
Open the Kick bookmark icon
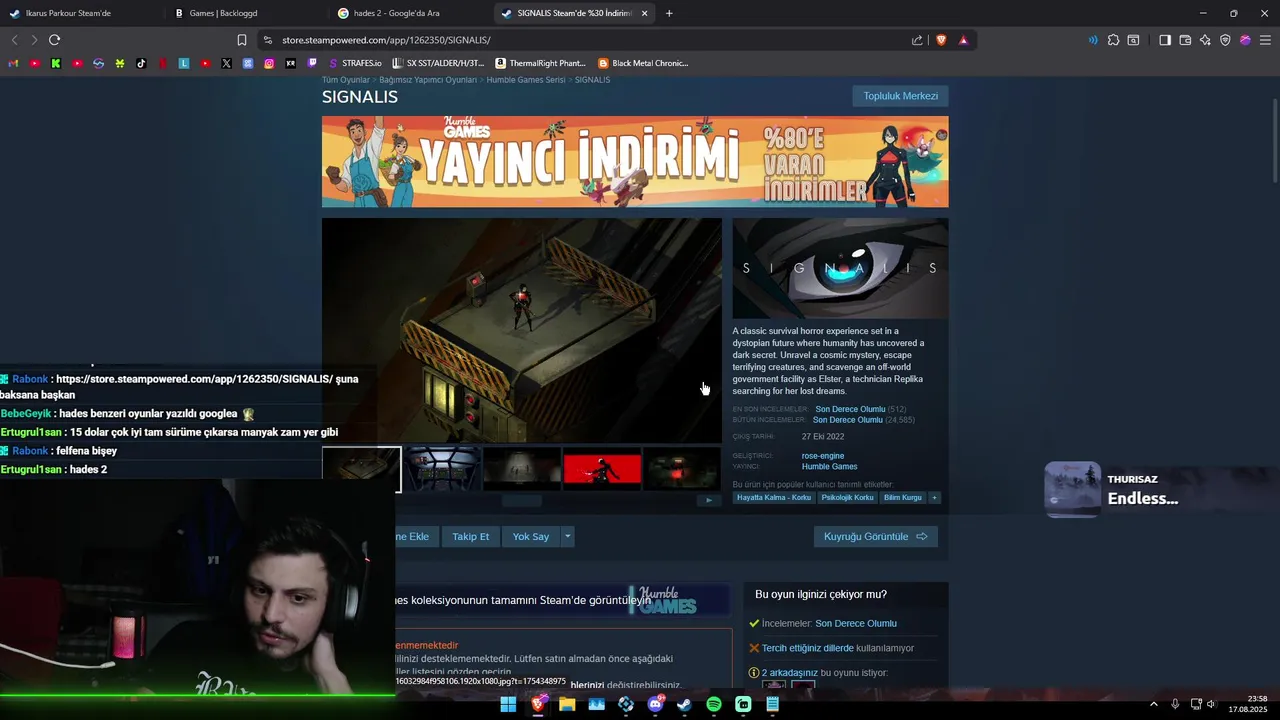pyautogui.click(x=56, y=63)
